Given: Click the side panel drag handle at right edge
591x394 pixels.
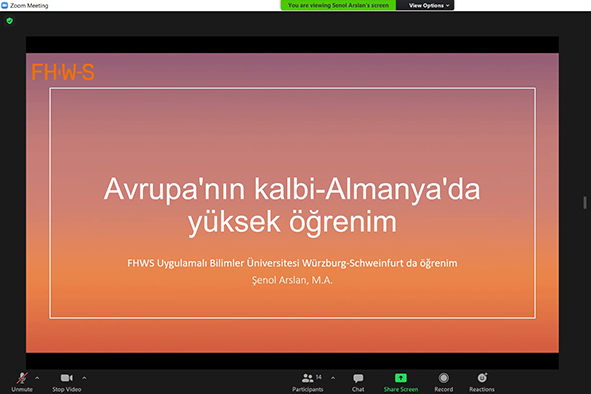Looking at the screenshot, I should coord(585,202).
